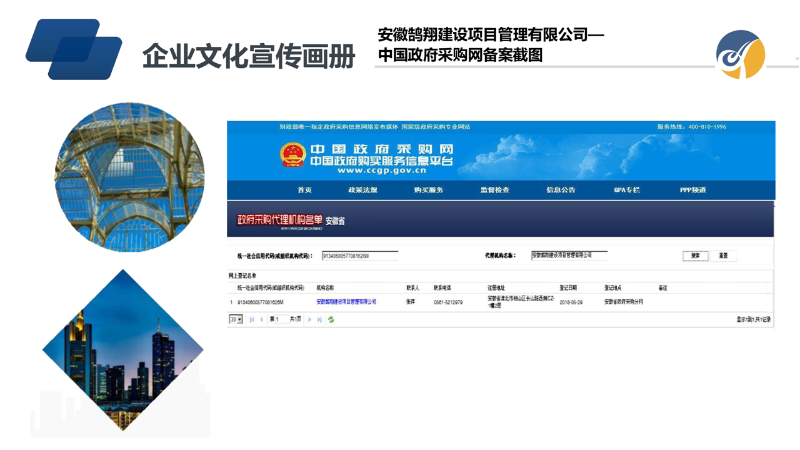Screen dimensions: 800x450
Task: Click the 重置 reset button
Action: [x=722, y=255]
